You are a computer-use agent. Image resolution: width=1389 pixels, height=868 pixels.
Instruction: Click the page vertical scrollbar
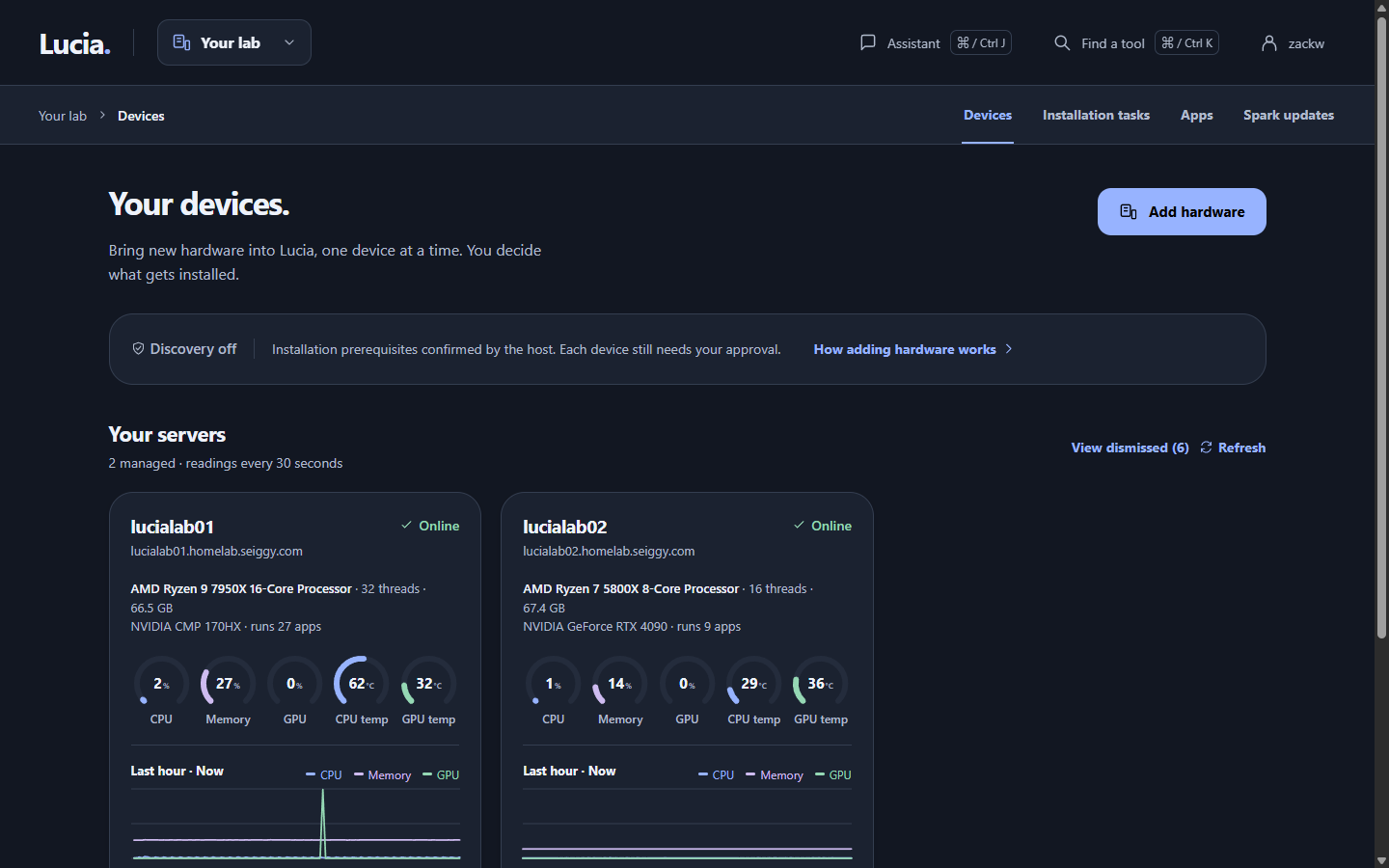click(1381, 328)
